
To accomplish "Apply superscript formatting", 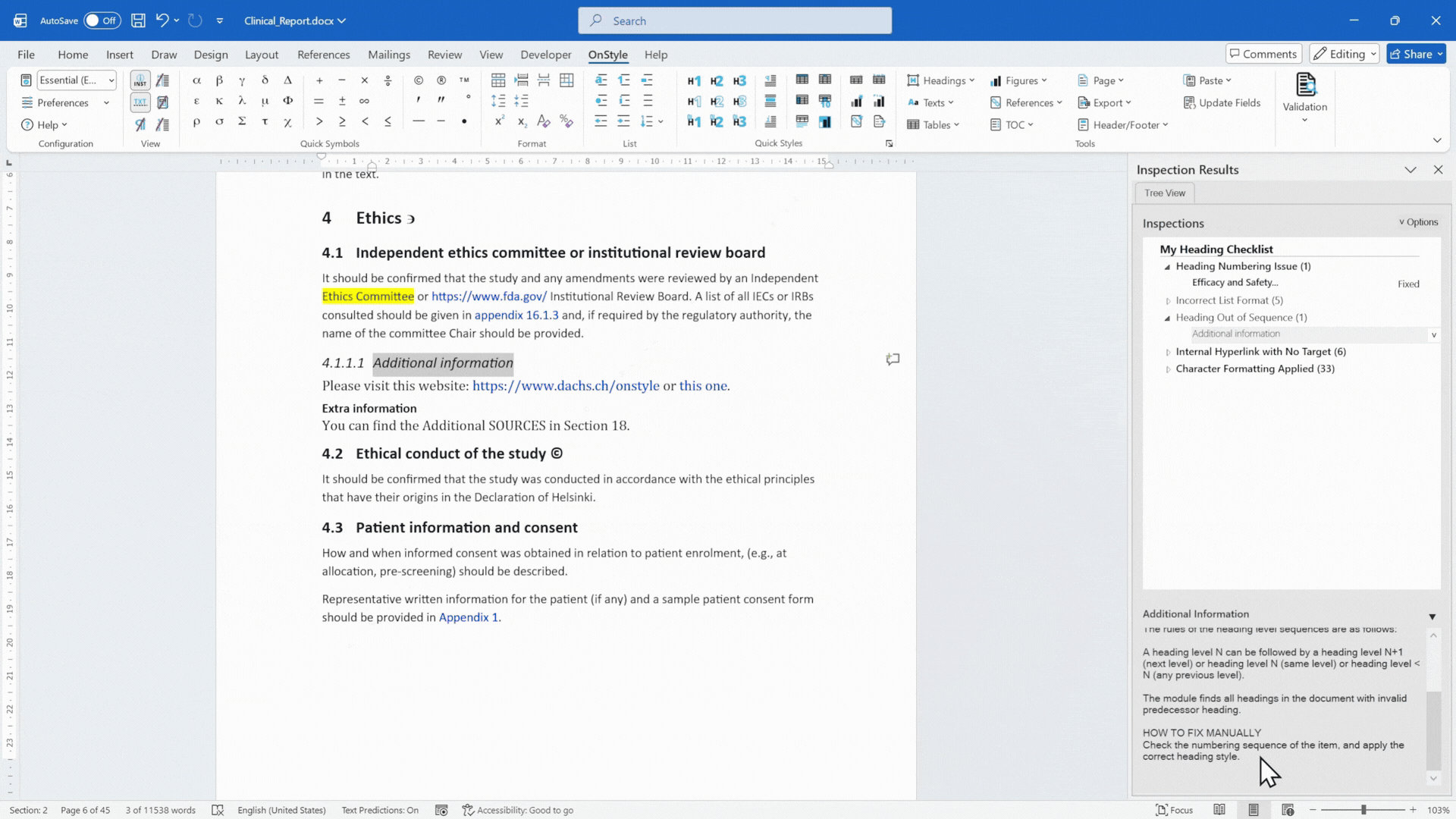I will pos(499,121).
